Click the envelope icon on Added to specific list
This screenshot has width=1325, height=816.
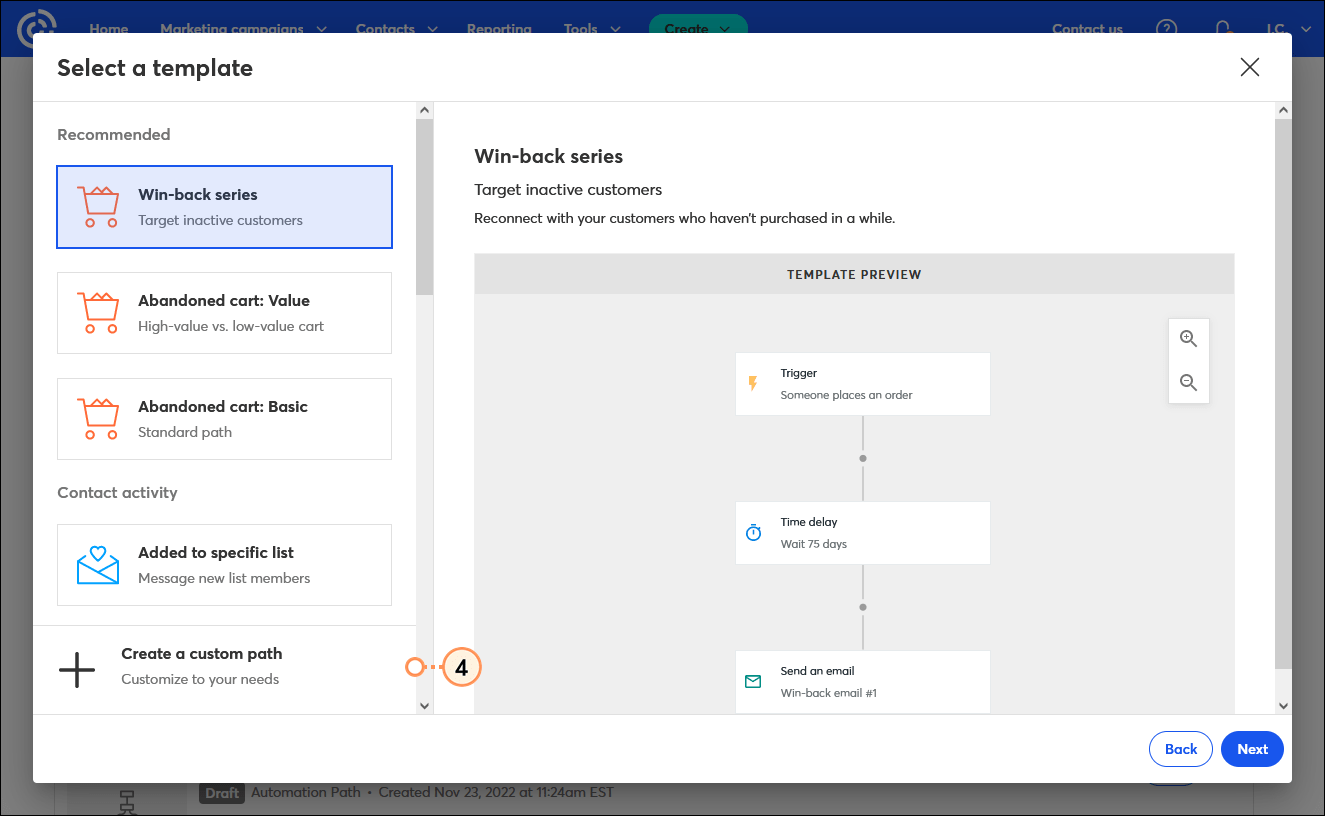tap(97, 564)
